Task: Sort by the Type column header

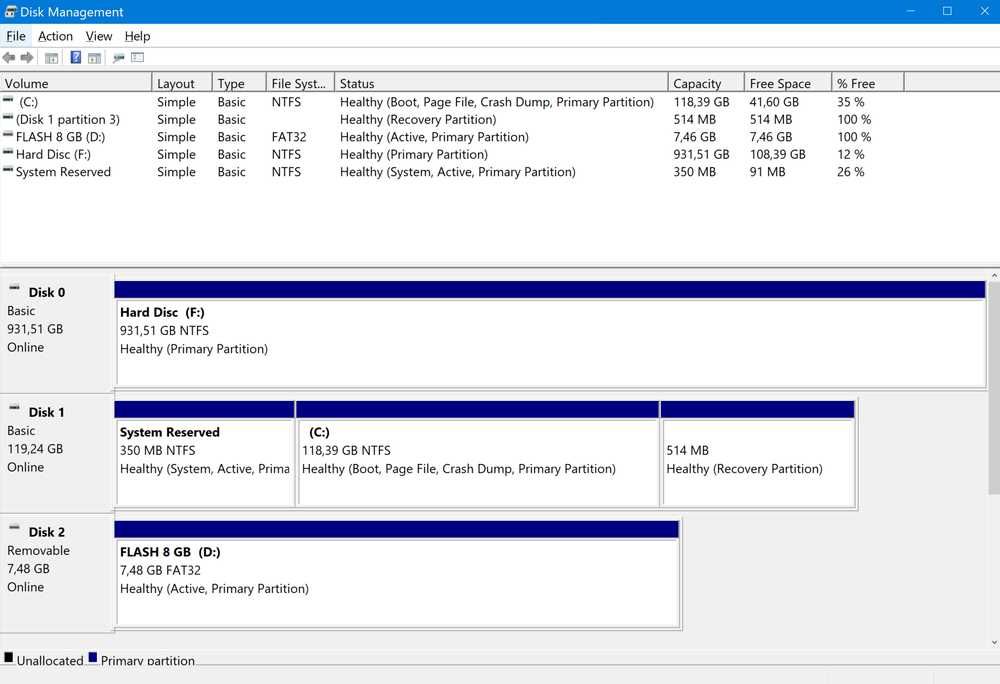Action: [x=239, y=84]
